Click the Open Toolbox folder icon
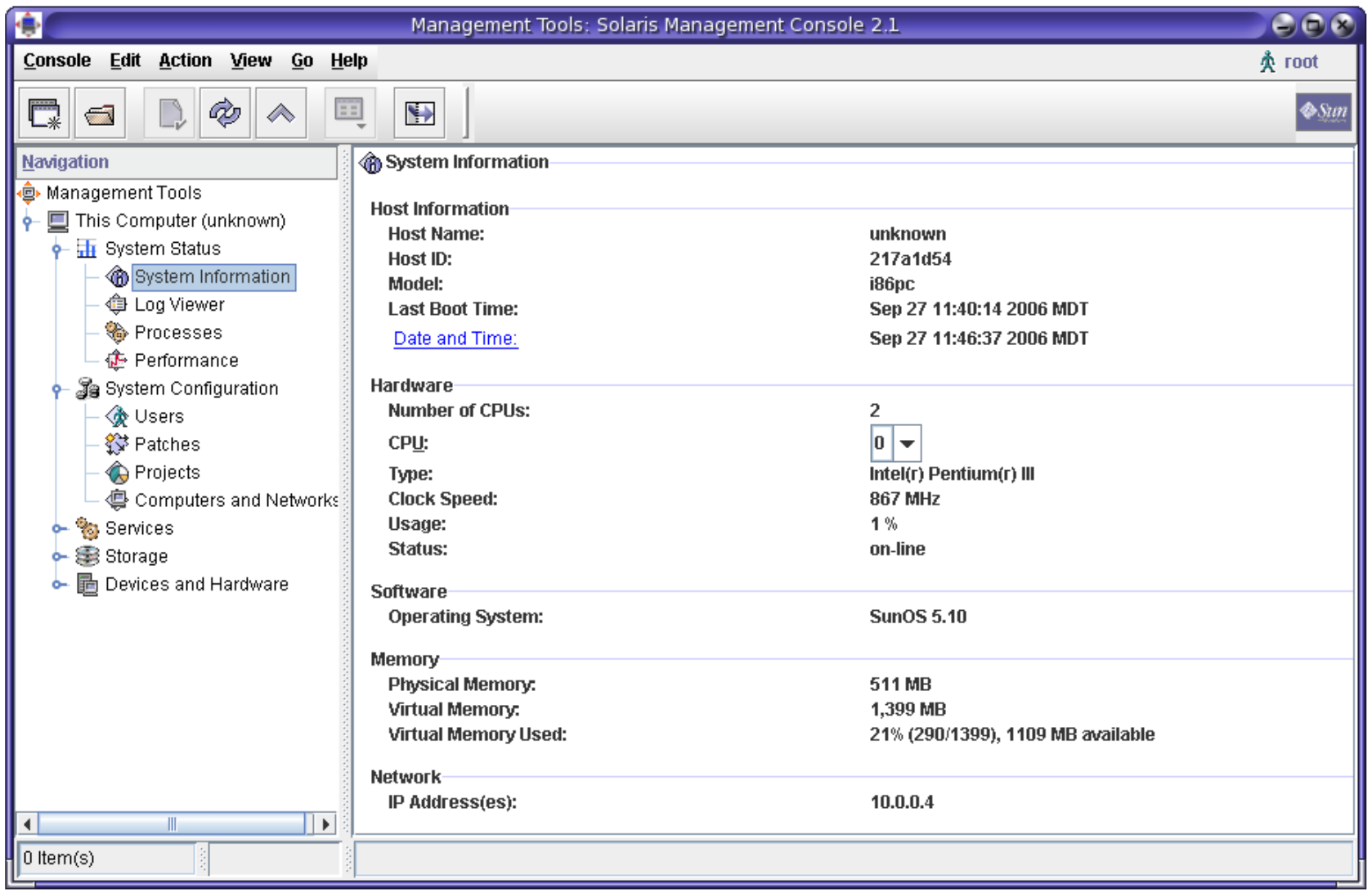This screenshot has width=1372, height=893. pos(100,114)
